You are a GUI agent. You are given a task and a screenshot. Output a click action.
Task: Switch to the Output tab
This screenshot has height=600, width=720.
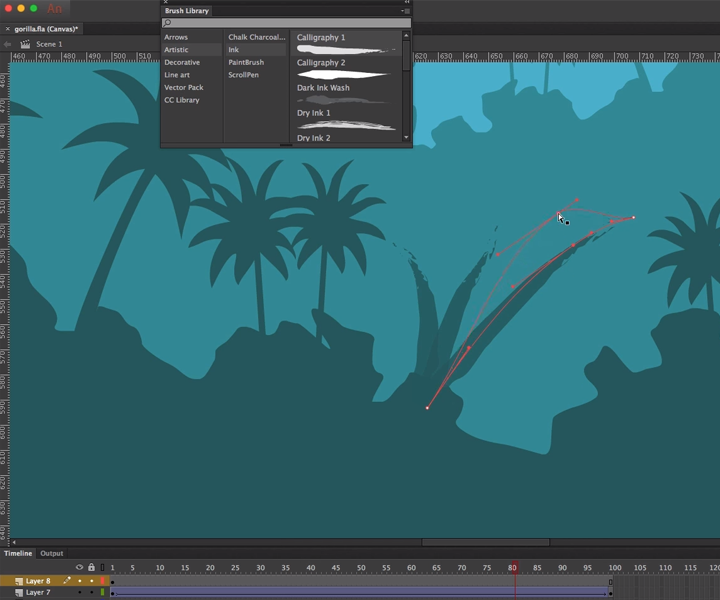click(52, 553)
